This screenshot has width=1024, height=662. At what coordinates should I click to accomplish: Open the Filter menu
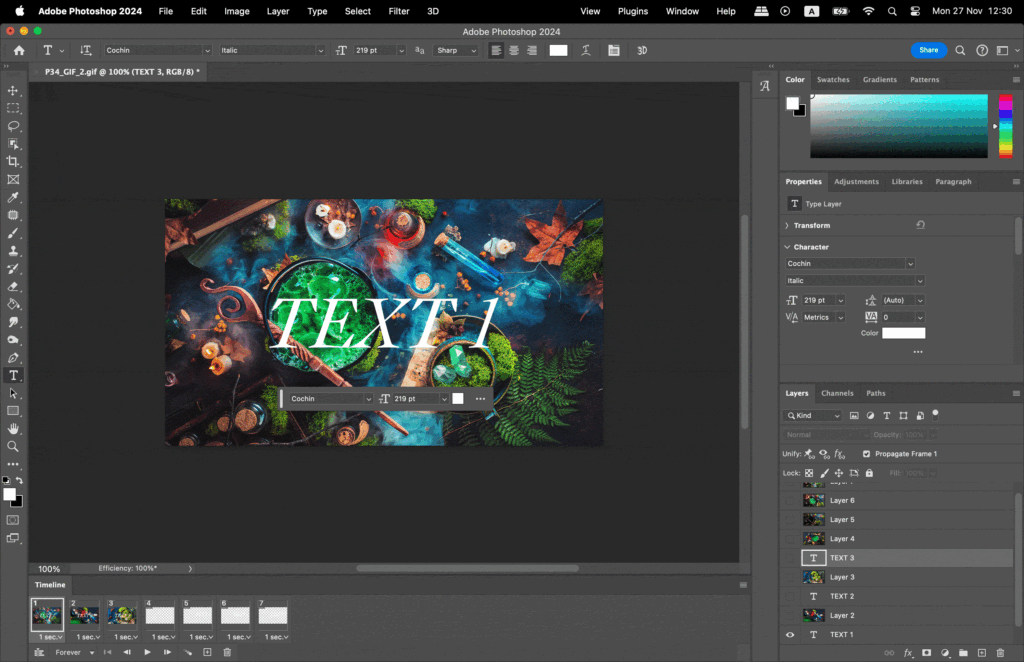(x=399, y=11)
